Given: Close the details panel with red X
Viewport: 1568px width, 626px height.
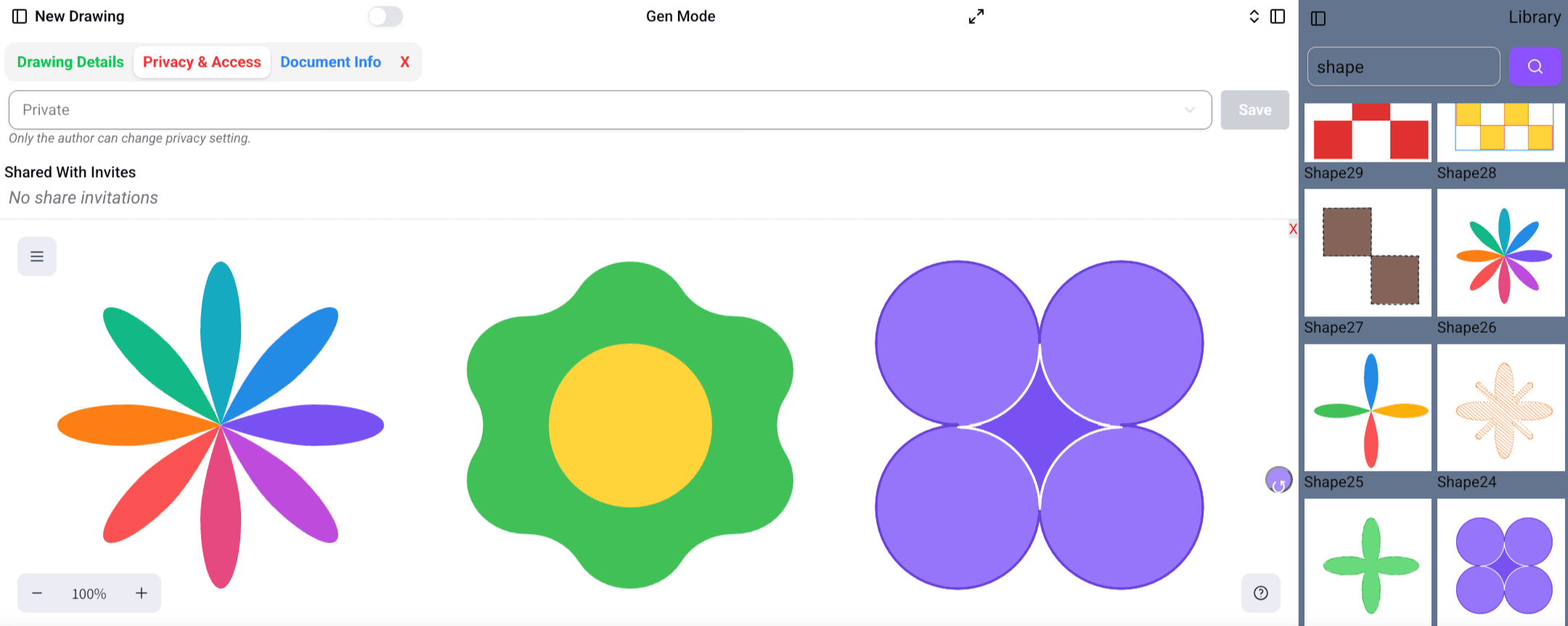Looking at the screenshot, I should click(x=405, y=62).
